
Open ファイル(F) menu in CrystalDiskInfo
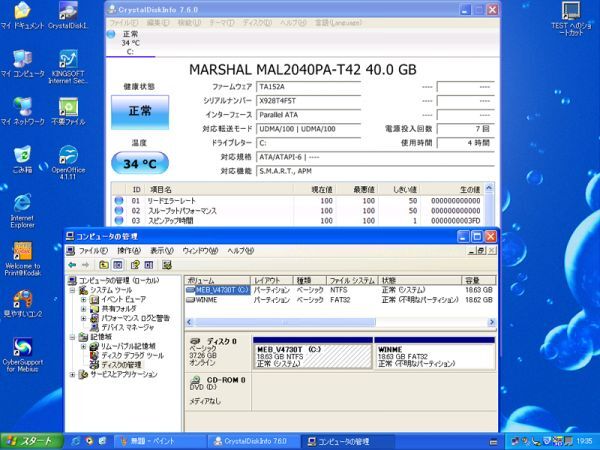[124, 23]
